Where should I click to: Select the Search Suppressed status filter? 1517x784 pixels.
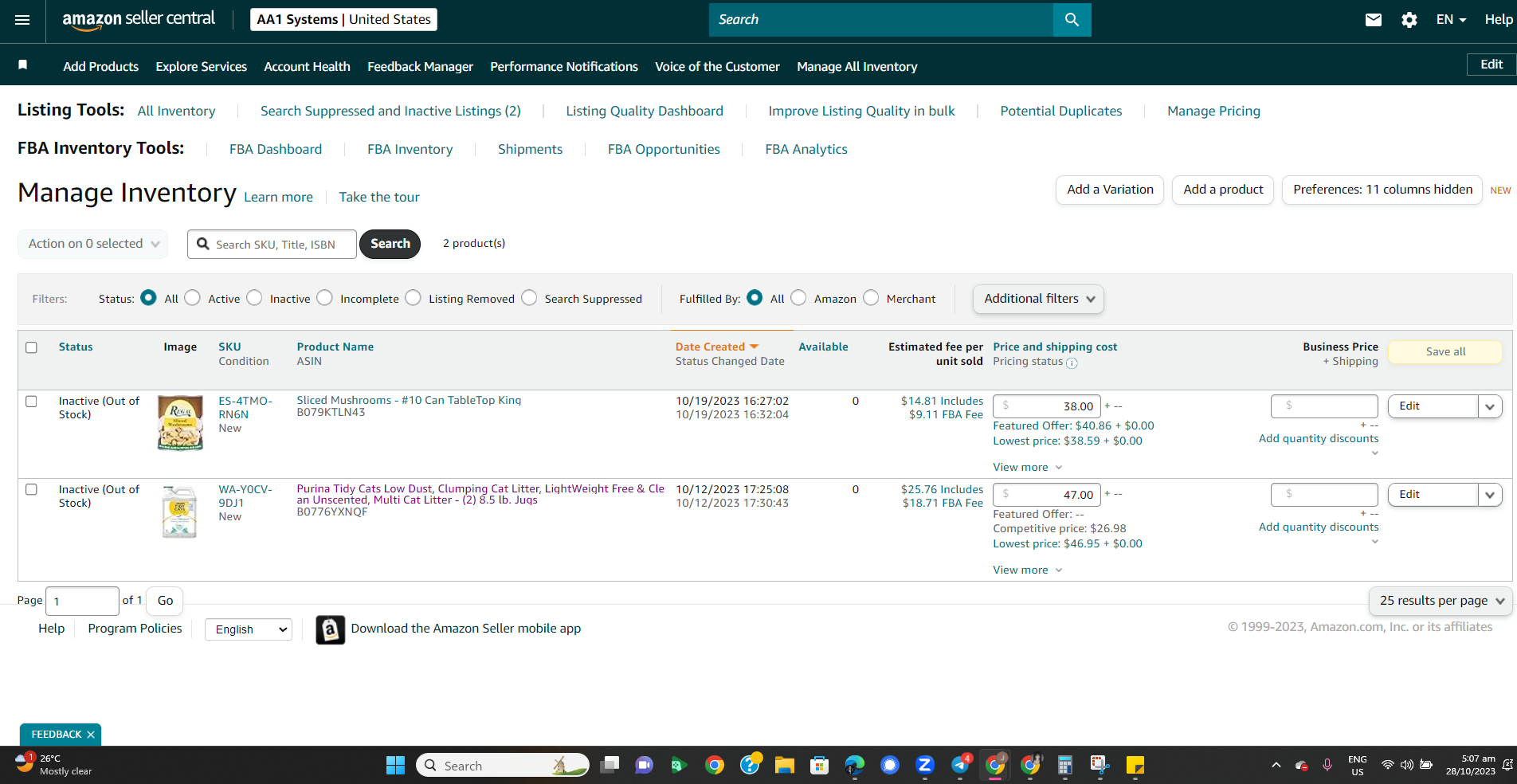point(529,298)
